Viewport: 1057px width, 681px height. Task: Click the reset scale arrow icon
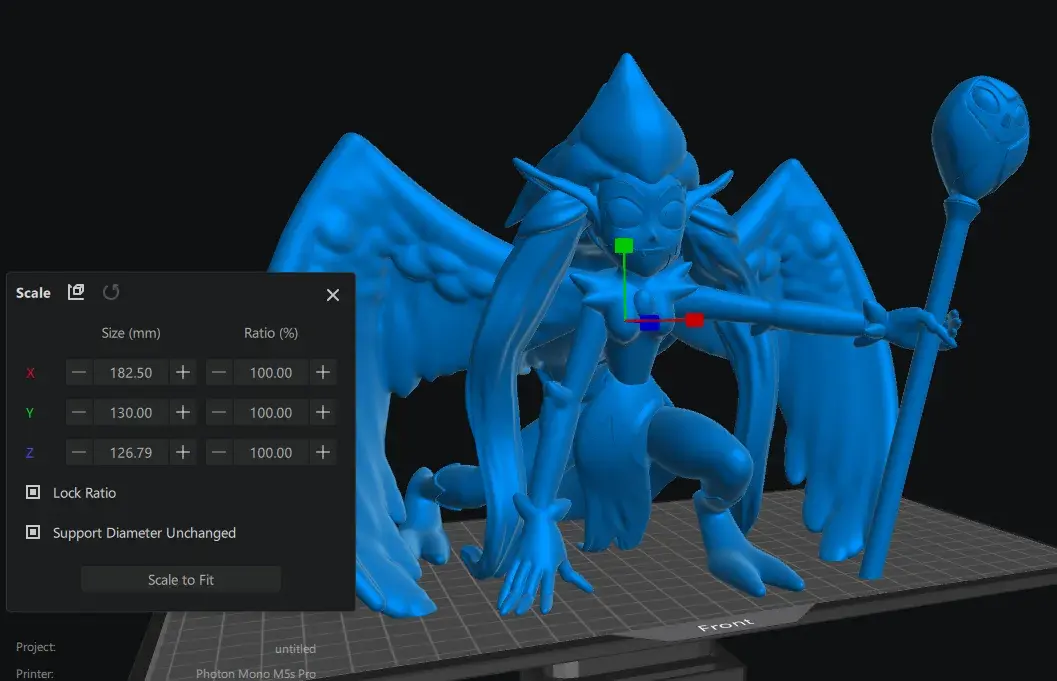(x=111, y=292)
